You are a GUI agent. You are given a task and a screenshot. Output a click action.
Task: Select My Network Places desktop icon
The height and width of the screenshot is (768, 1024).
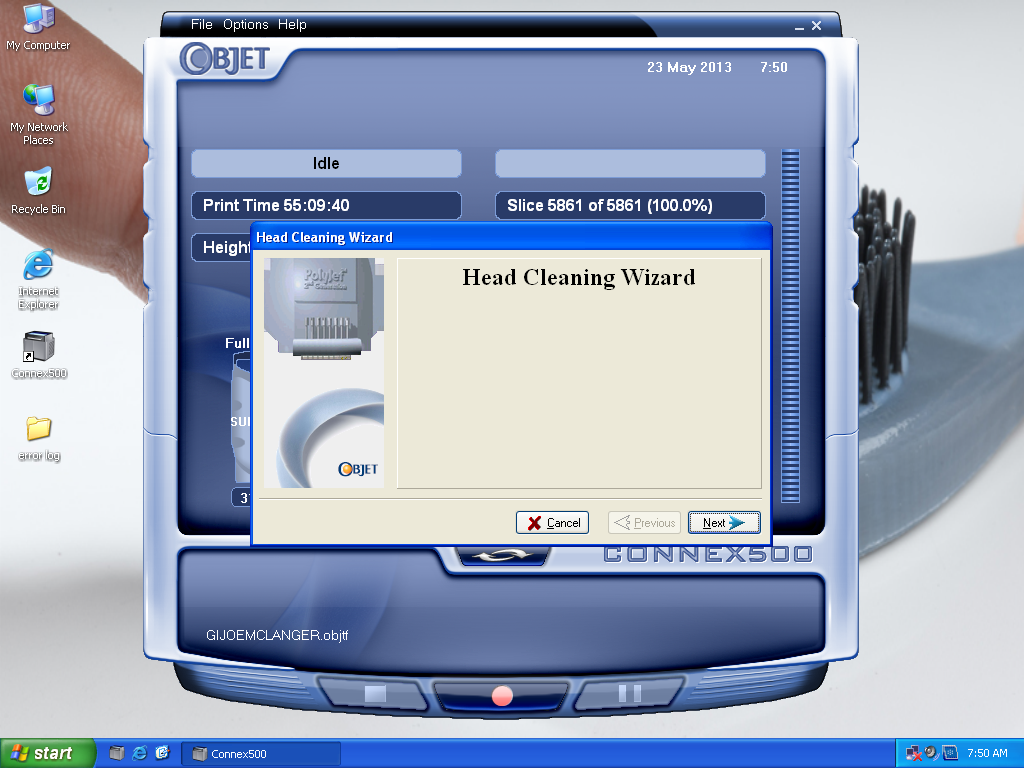tap(39, 115)
